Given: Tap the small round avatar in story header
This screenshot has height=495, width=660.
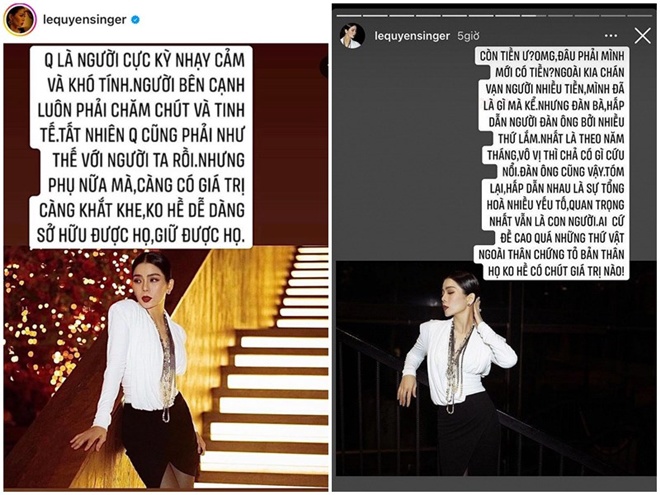Looking at the screenshot, I should tap(352, 36).
